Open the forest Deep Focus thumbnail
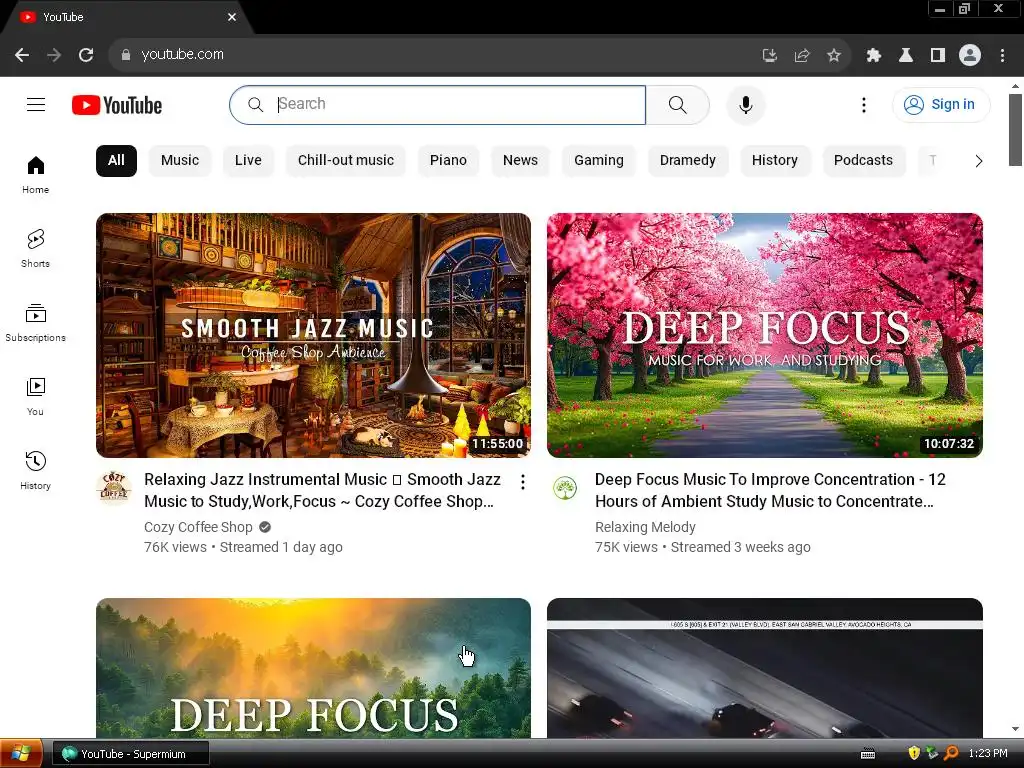 click(313, 668)
